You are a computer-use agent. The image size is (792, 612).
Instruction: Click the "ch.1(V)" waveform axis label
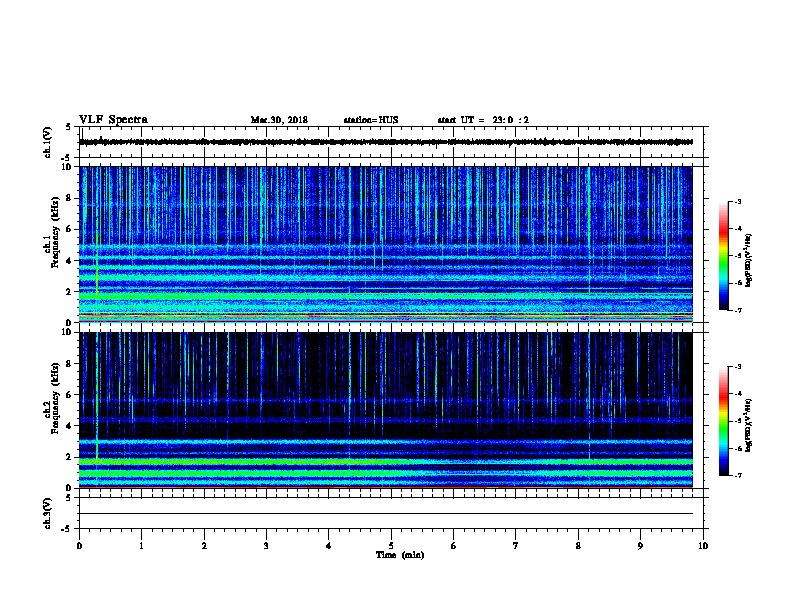pyautogui.click(x=48, y=142)
